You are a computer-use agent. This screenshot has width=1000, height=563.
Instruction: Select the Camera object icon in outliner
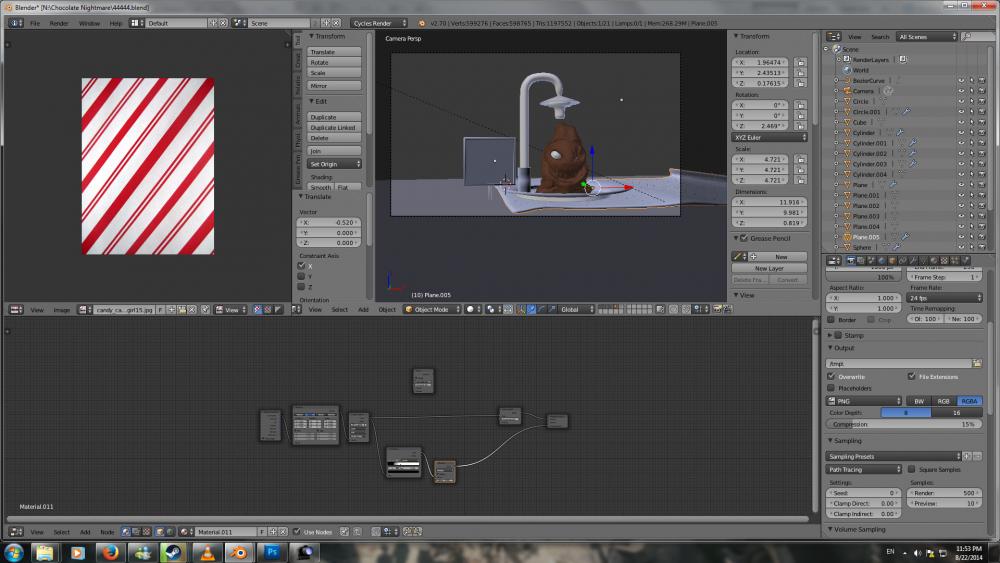pyautogui.click(x=846, y=91)
